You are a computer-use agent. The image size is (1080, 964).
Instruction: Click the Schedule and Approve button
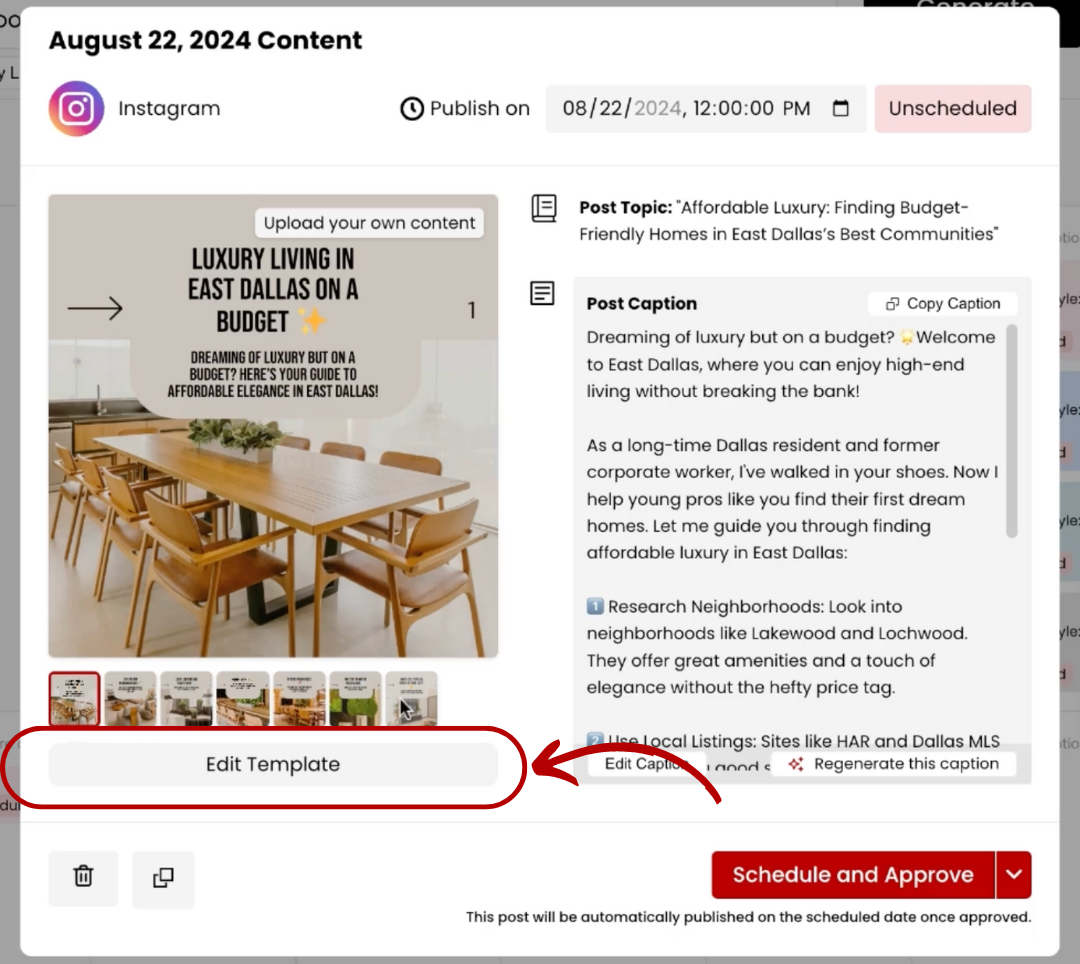[x=853, y=874]
